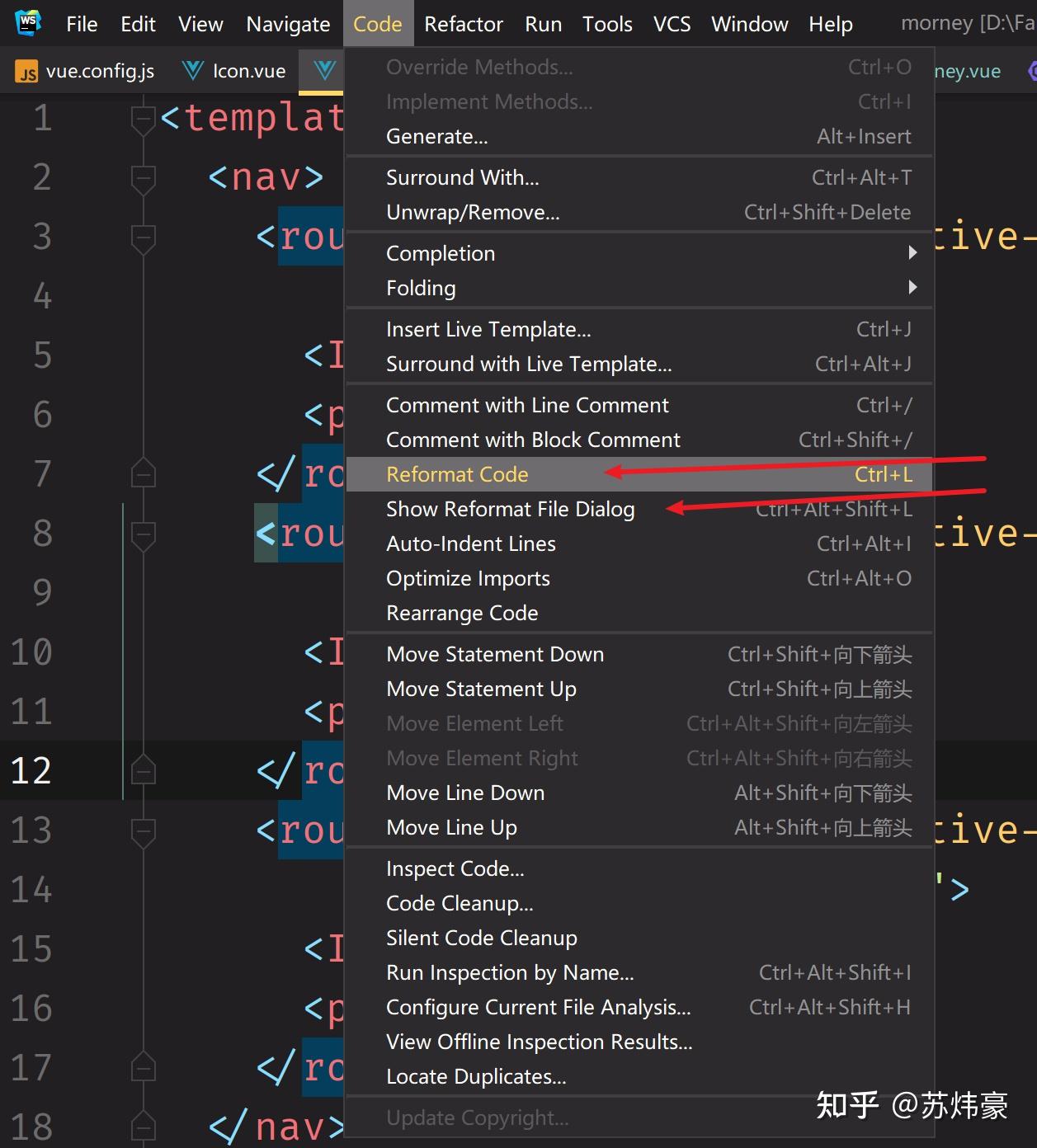Select View Offline Inspection Results...
Image resolution: width=1037 pixels, height=1148 pixels.
pyautogui.click(x=639, y=1042)
